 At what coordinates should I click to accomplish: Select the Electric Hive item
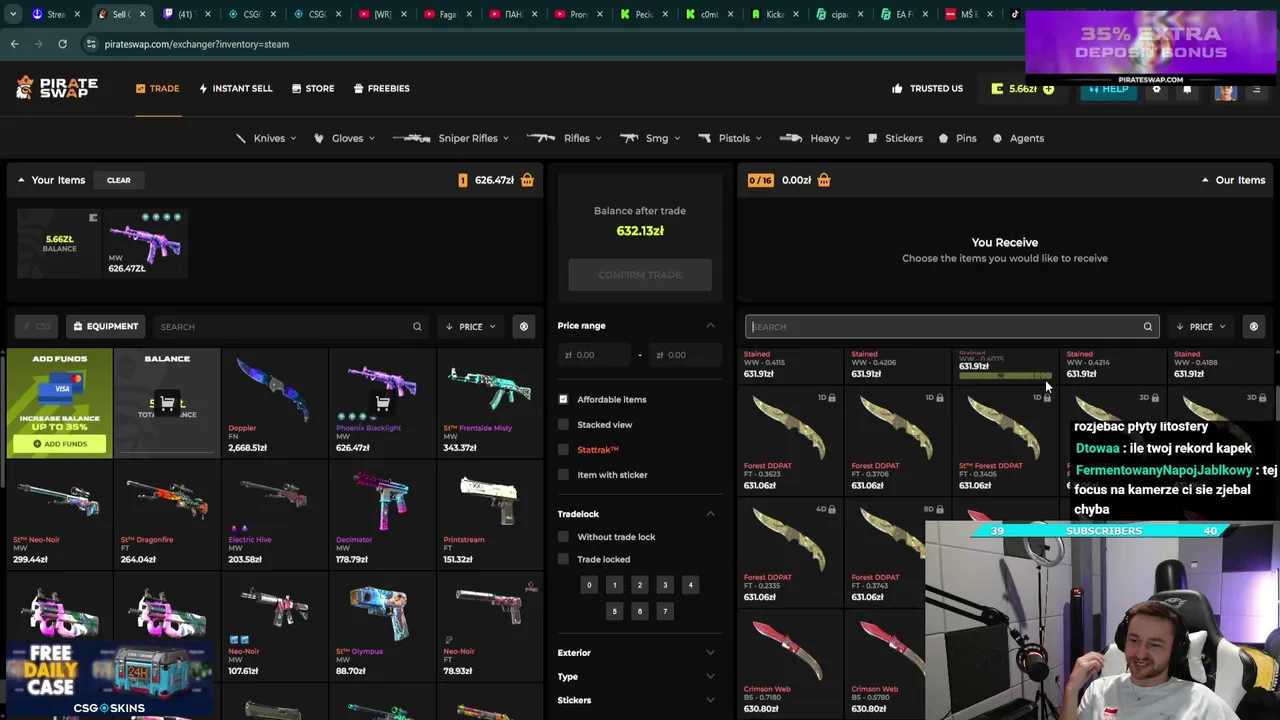pos(274,515)
